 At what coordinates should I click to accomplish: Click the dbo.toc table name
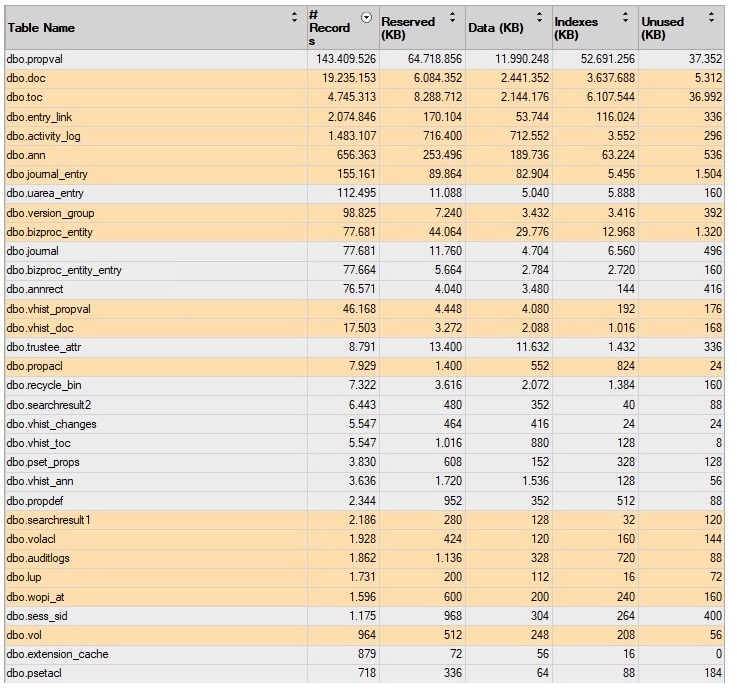[24, 98]
